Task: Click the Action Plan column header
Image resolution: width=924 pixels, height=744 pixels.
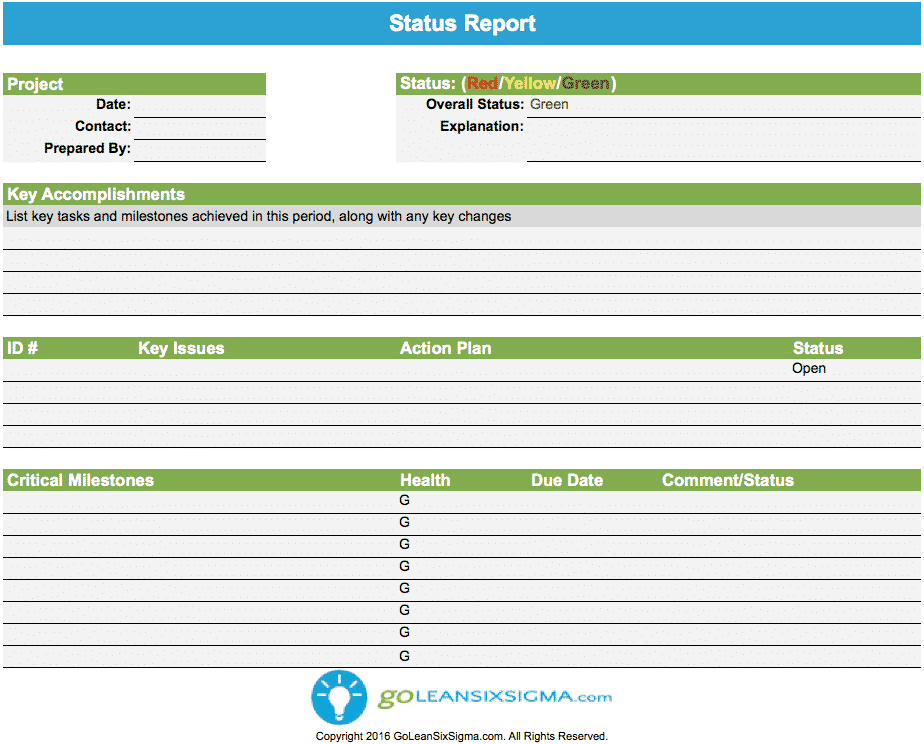Action: click(x=446, y=348)
